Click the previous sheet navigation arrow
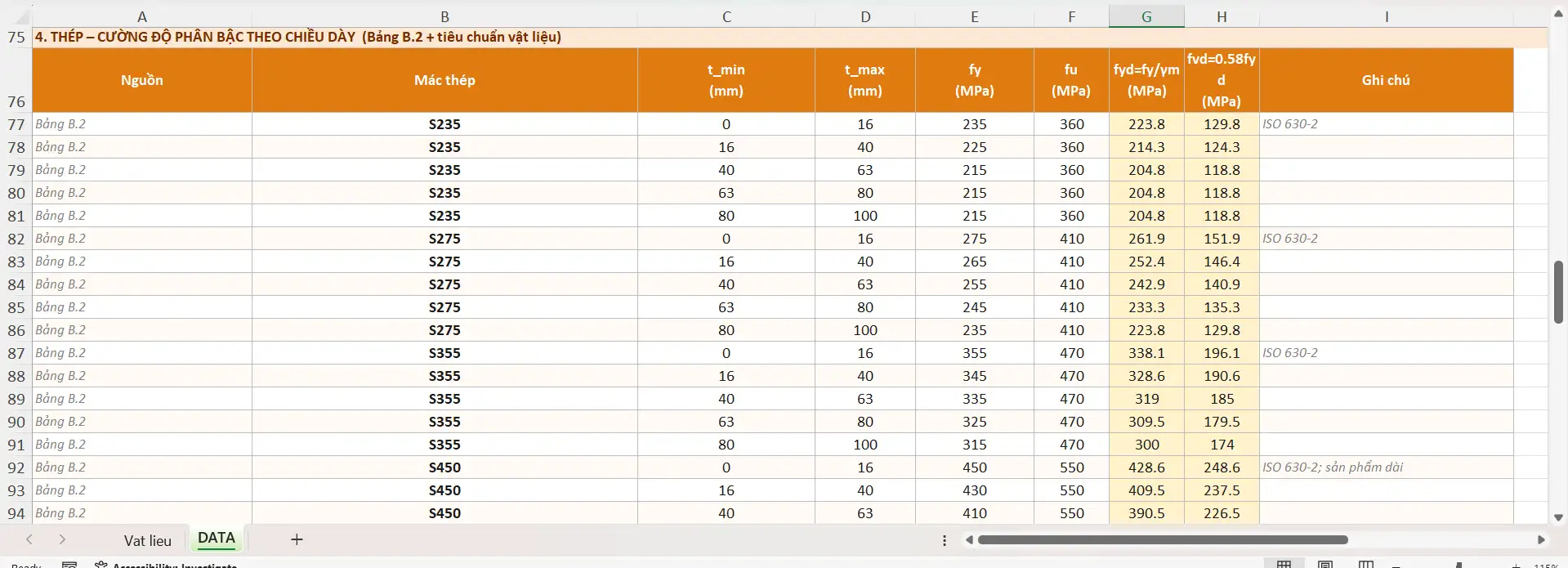The image size is (1568, 568). [29, 539]
